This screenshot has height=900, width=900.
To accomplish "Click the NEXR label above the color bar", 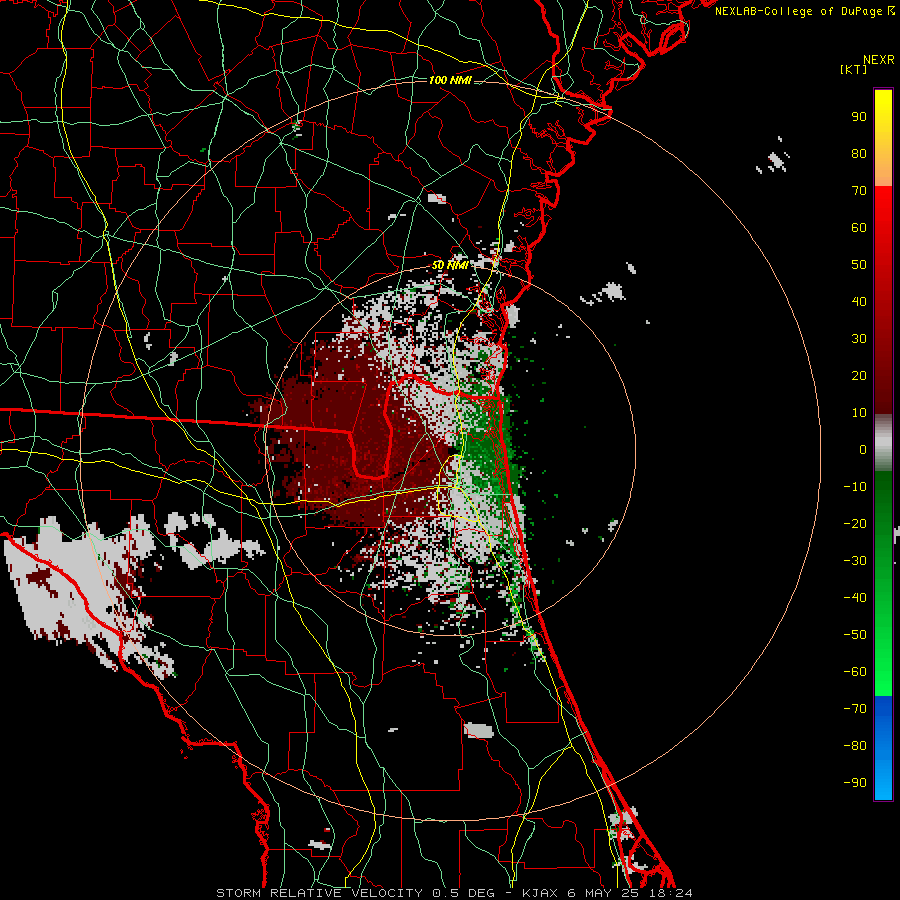I will (x=879, y=60).
